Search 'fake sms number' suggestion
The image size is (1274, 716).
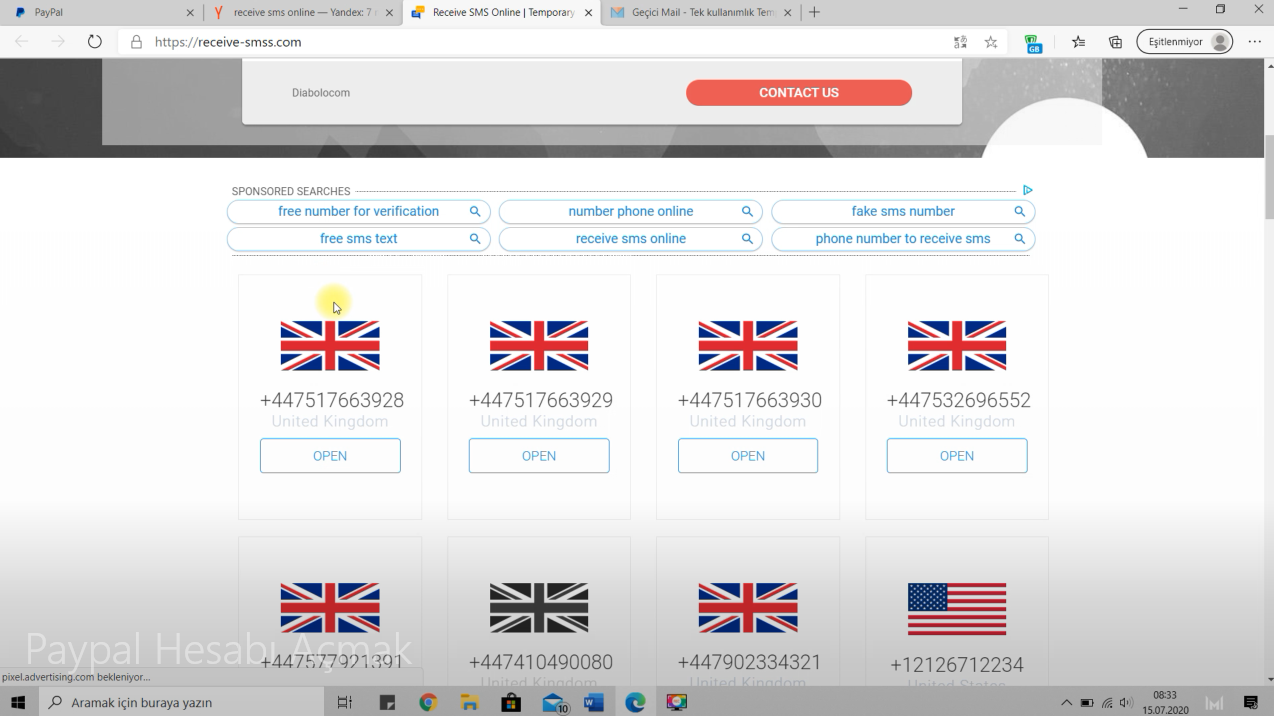(x=903, y=212)
